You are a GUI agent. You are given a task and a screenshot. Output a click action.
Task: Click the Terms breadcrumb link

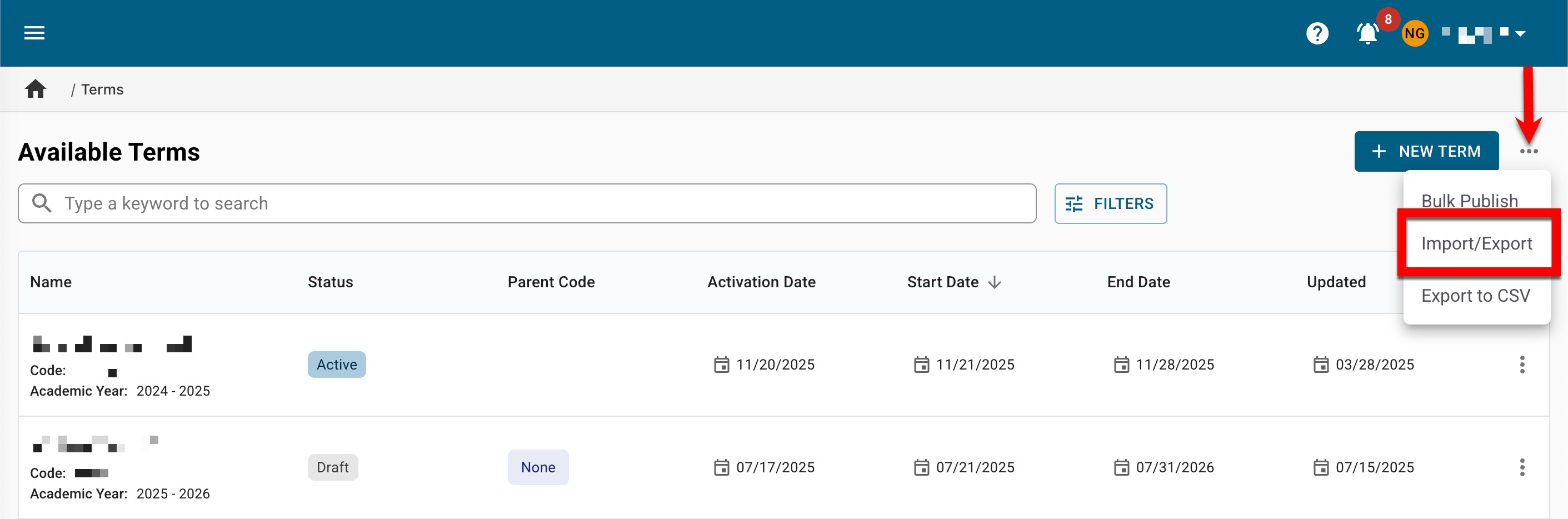tap(102, 89)
